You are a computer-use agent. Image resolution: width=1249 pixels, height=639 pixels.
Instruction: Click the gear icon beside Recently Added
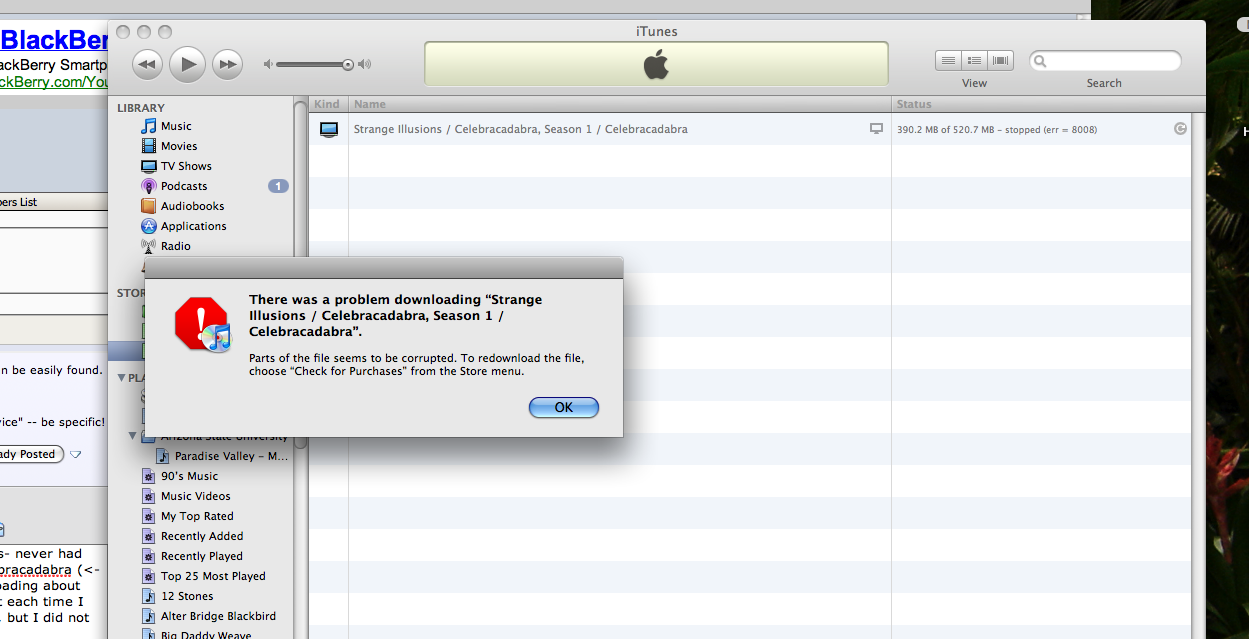[149, 536]
